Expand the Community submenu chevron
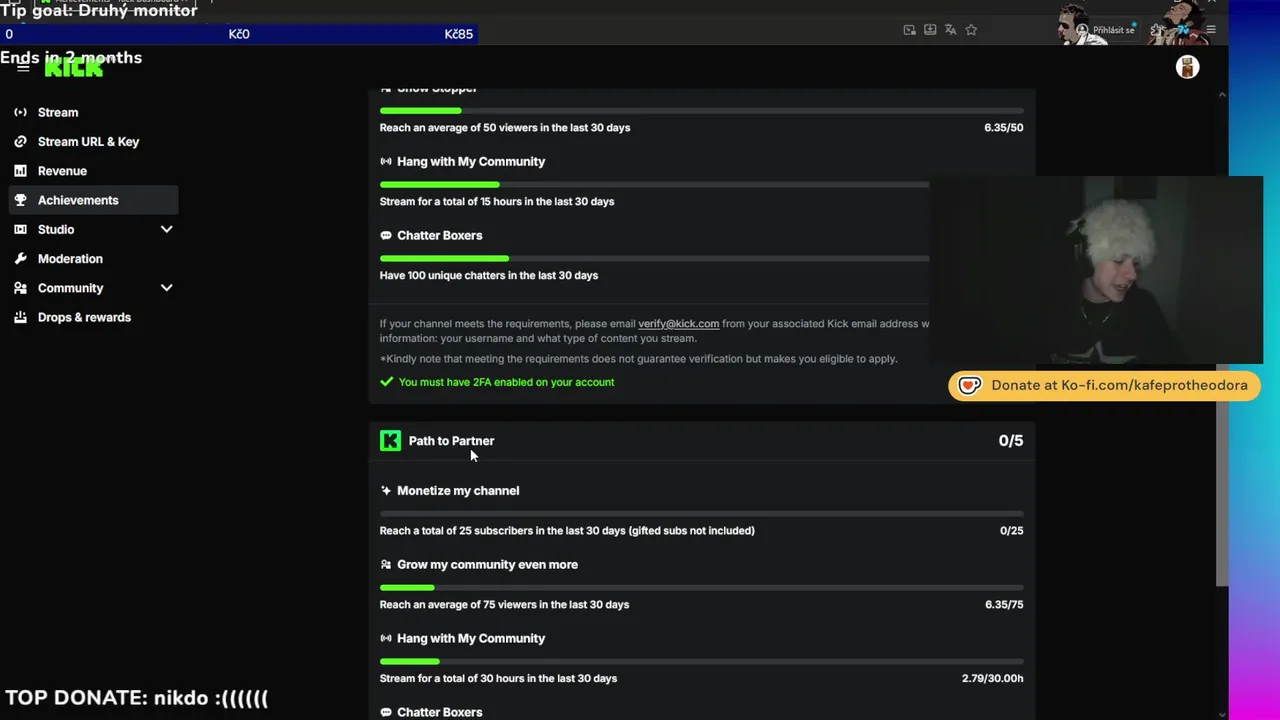 point(166,288)
